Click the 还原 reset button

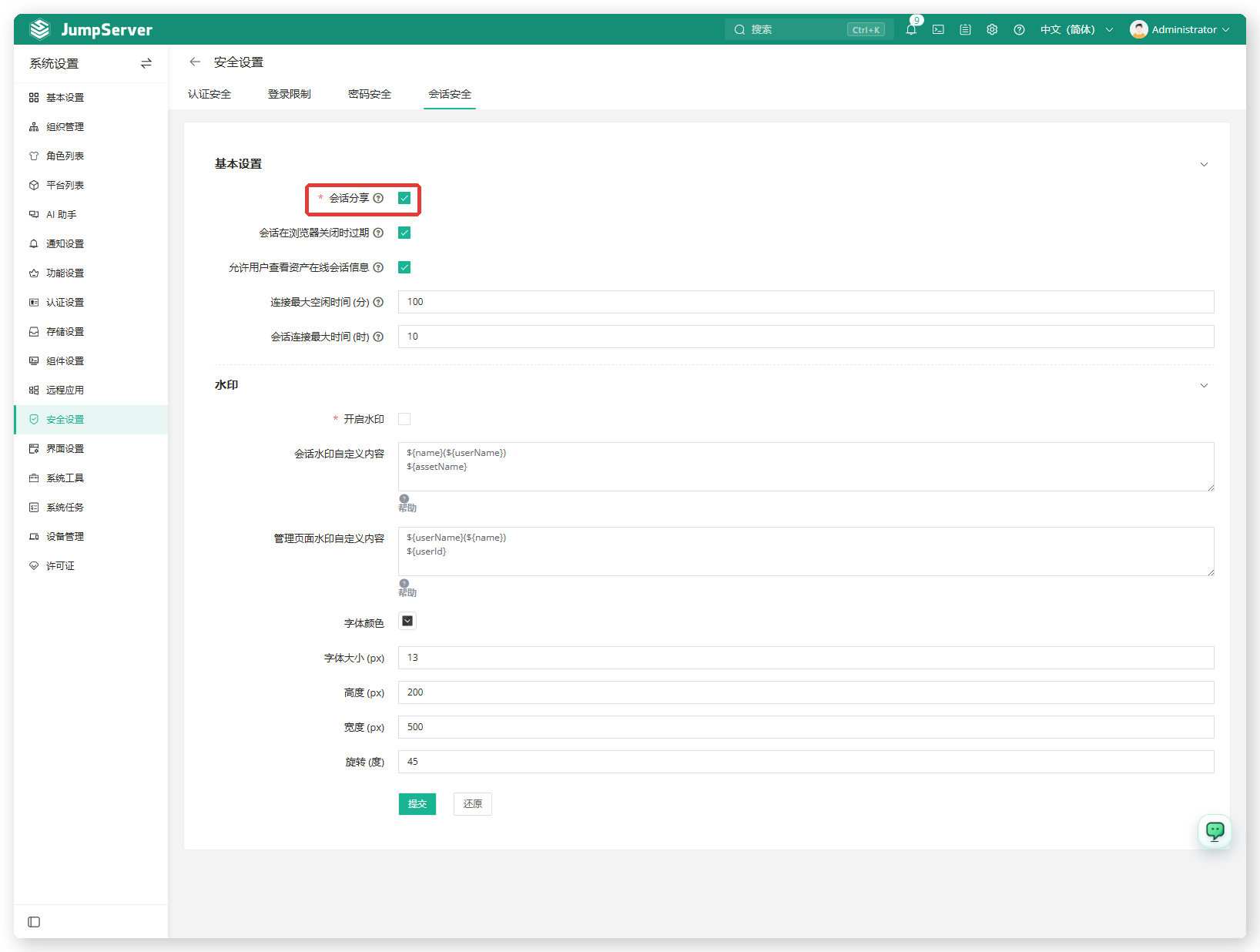473,803
